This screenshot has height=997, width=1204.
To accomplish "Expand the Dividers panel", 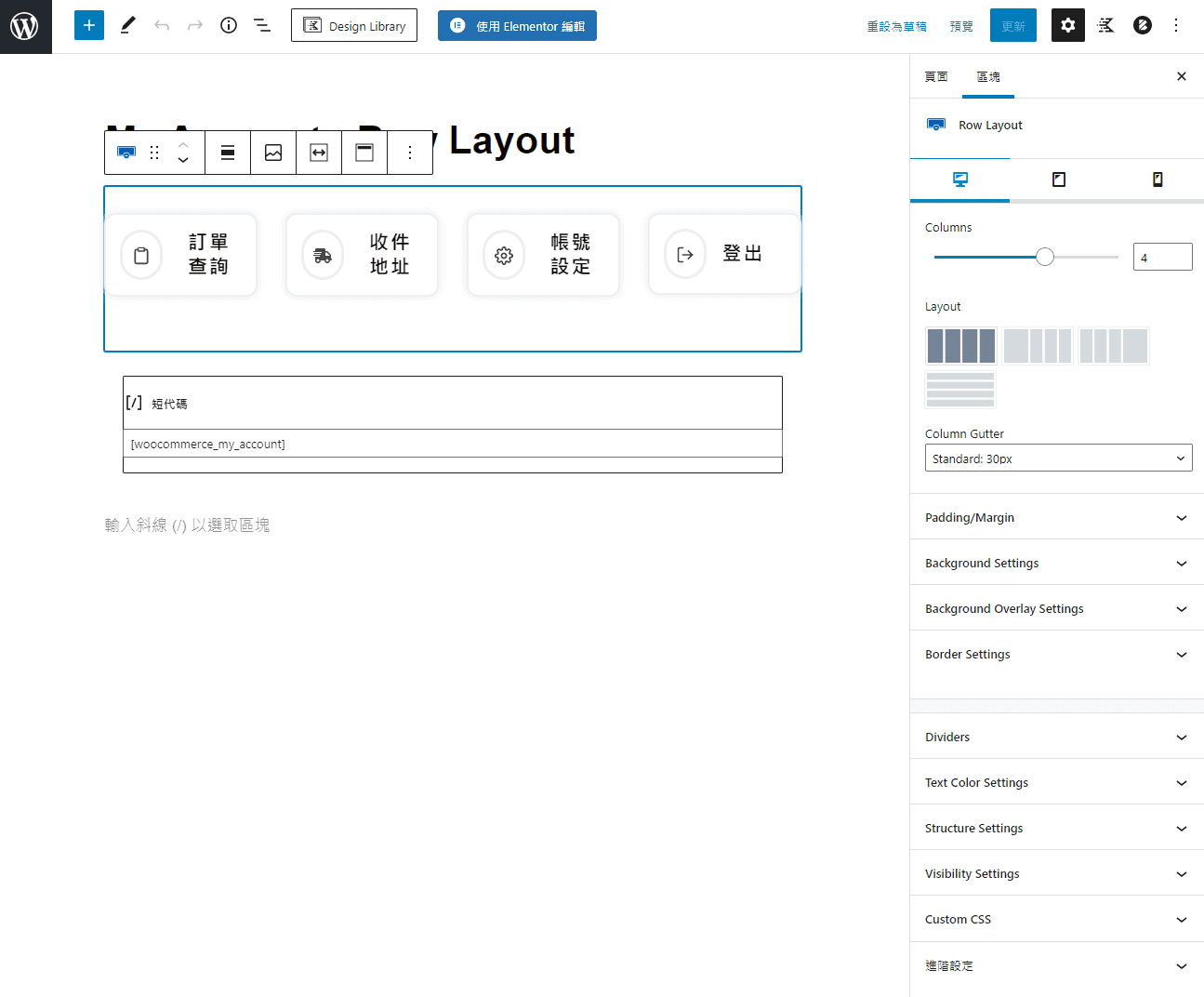I will (x=1057, y=737).
